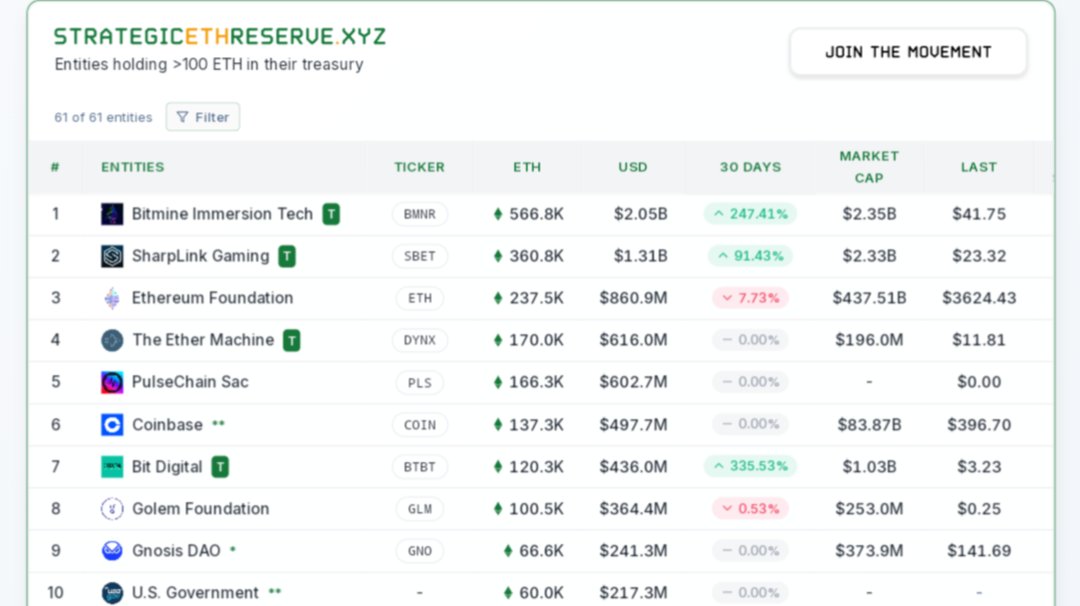Click the $437.51B market cap value
The image size is (1080, 606).
[x=869, y=298]
